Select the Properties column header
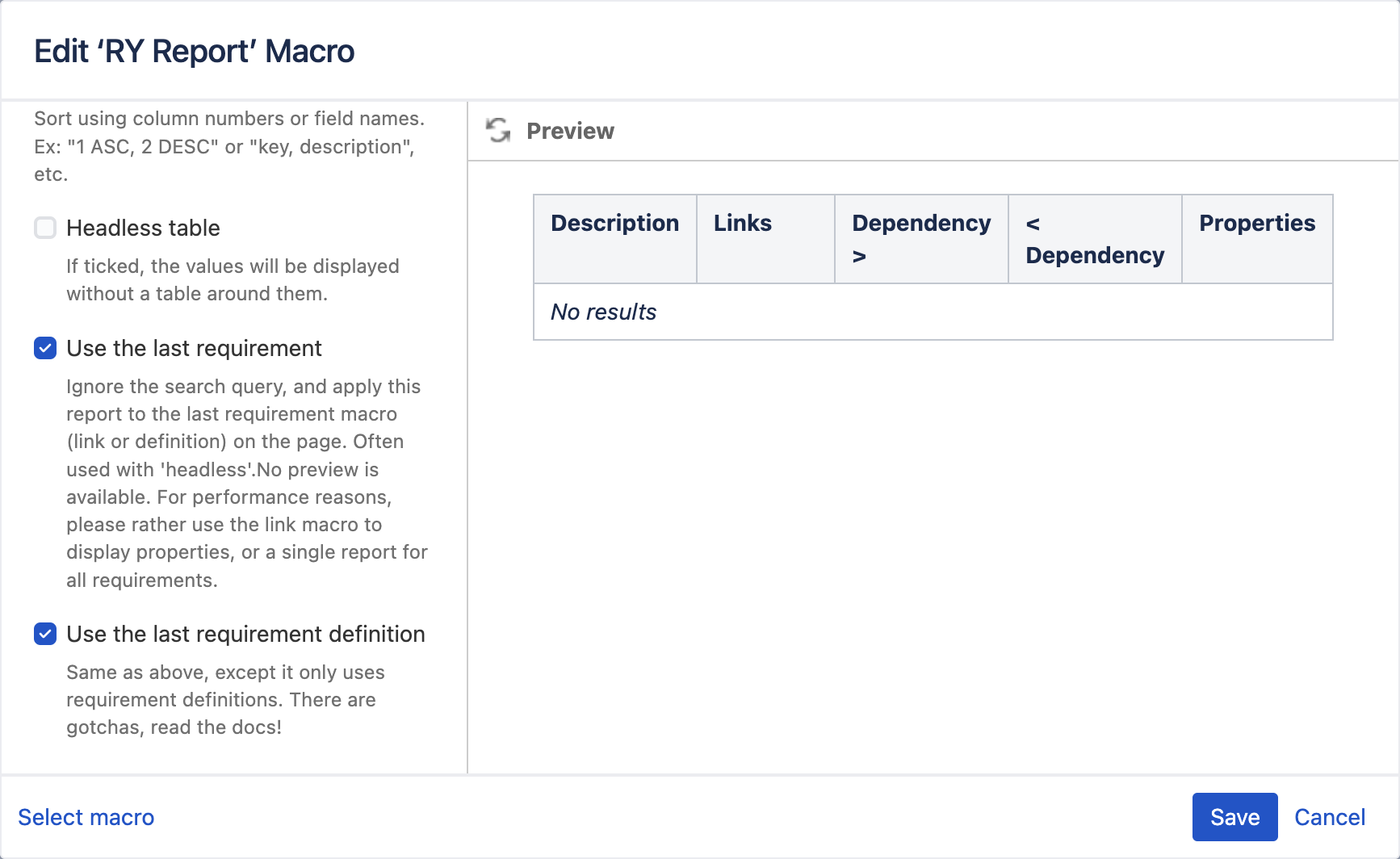 [x=1256, y=224]
